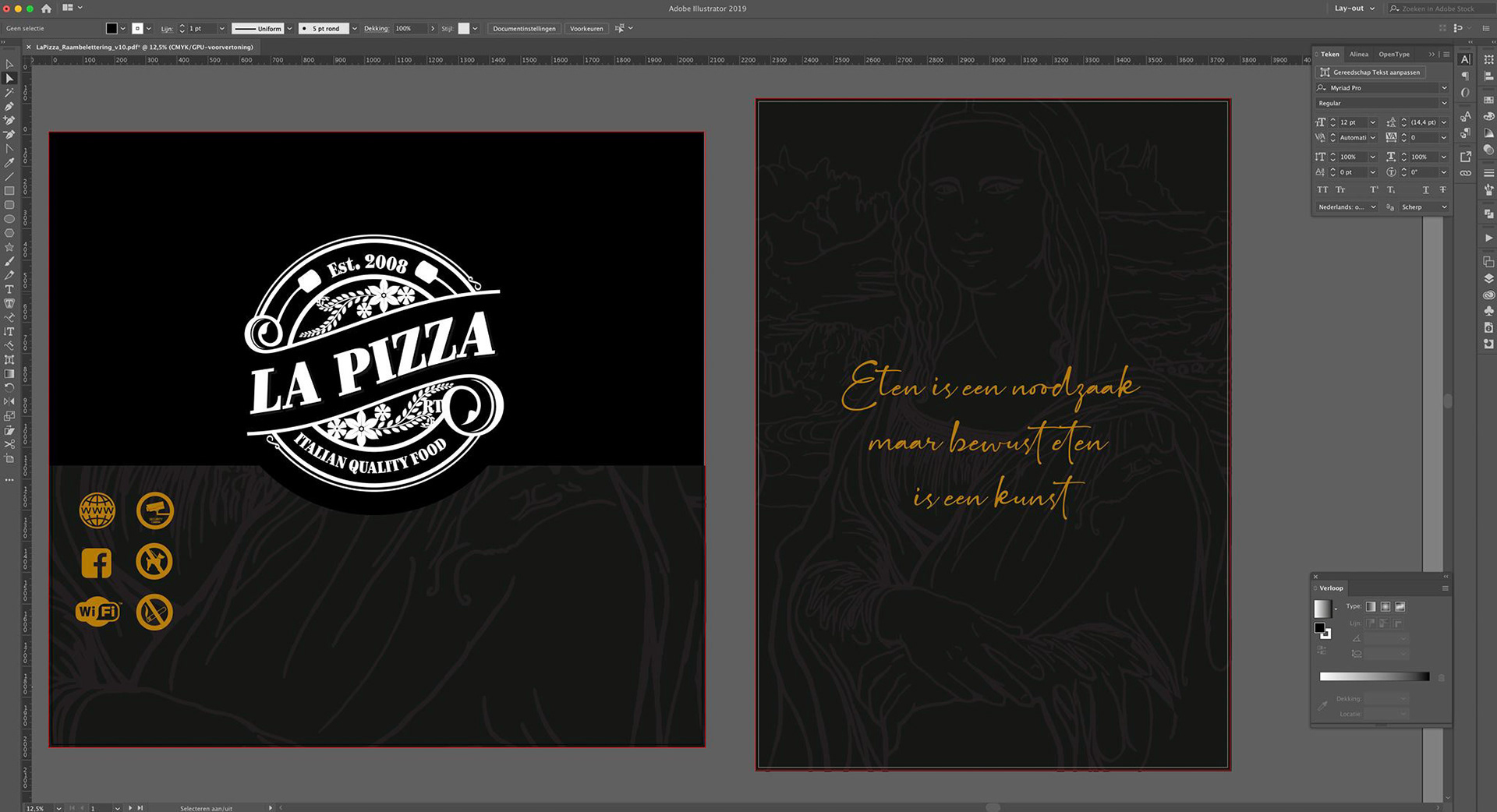Click the Dekking 100% opacity field
This screenshot has height=812, width=1497.
point(410,29)
